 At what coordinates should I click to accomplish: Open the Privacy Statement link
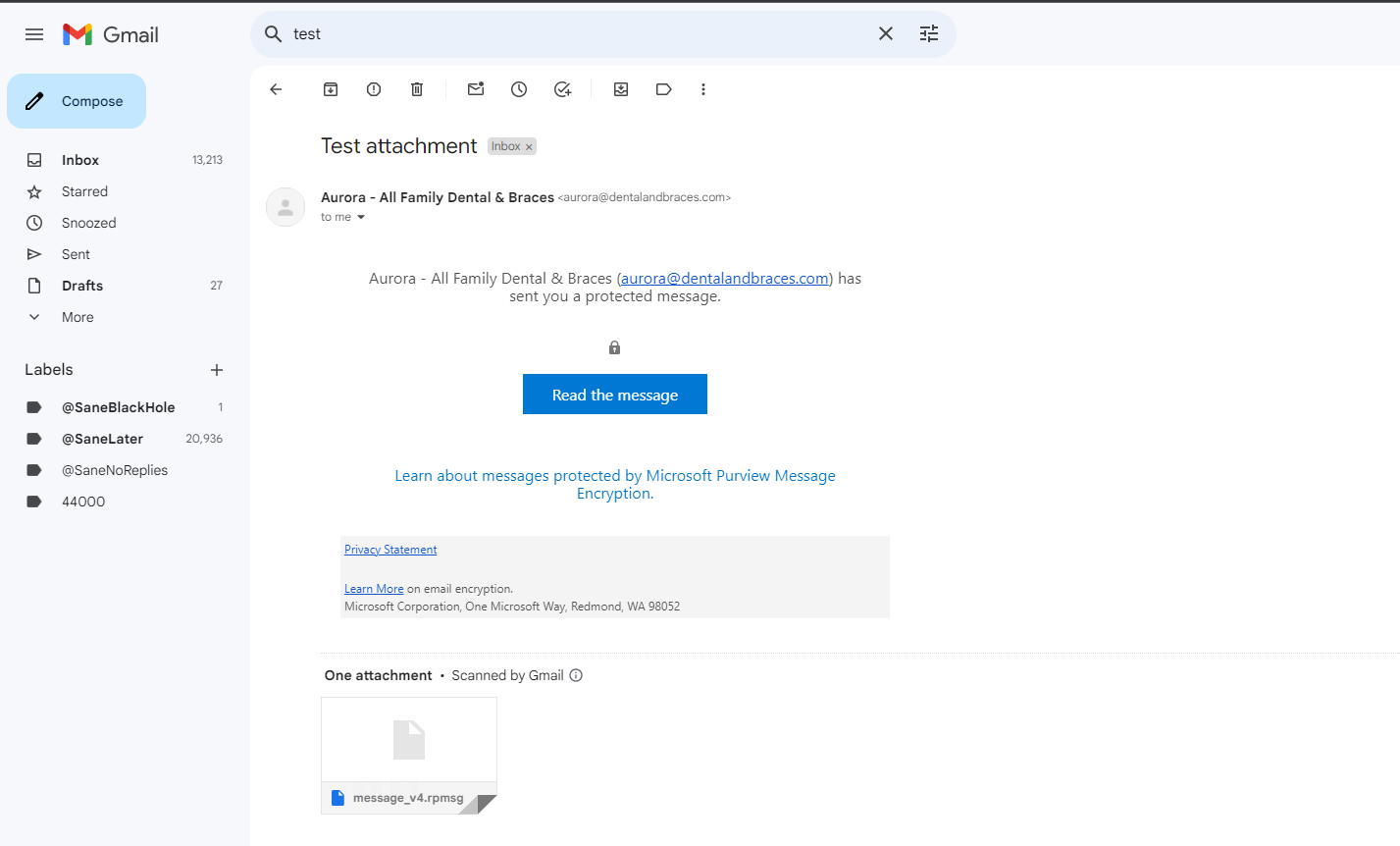pos(390,550)
